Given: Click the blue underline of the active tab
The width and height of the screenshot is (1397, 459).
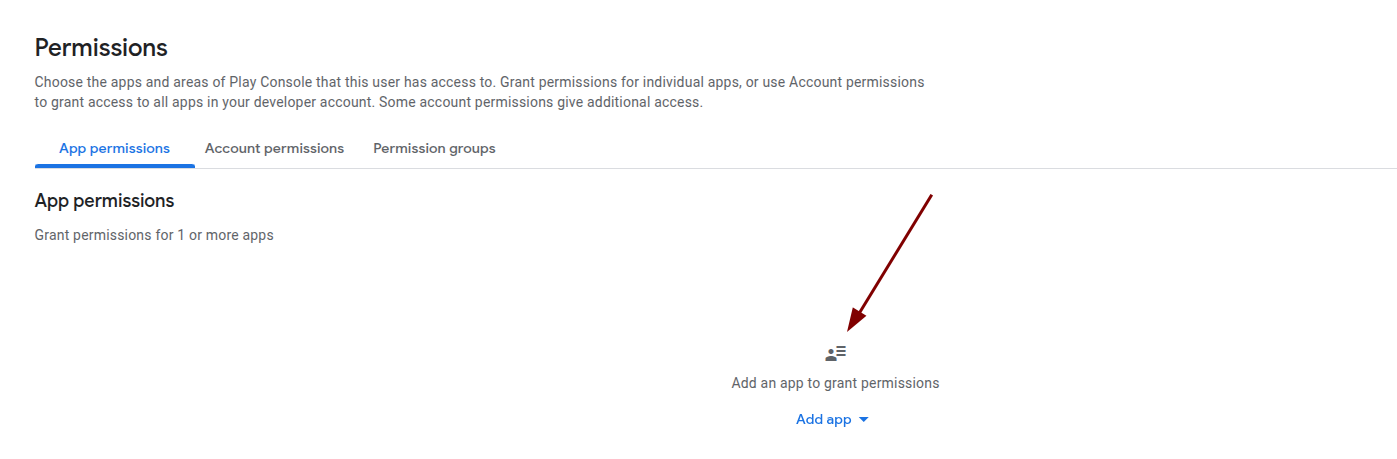Looking at the screenshot, I should [114, 166].
